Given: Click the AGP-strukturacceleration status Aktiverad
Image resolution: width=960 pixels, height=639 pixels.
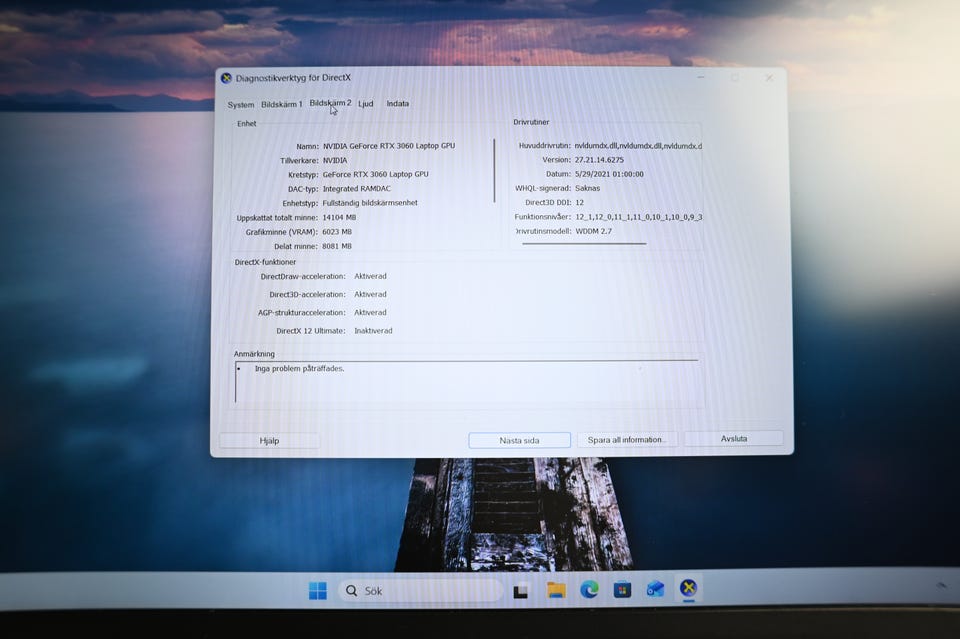Looking at the screenshot, I should pos(370,312).
